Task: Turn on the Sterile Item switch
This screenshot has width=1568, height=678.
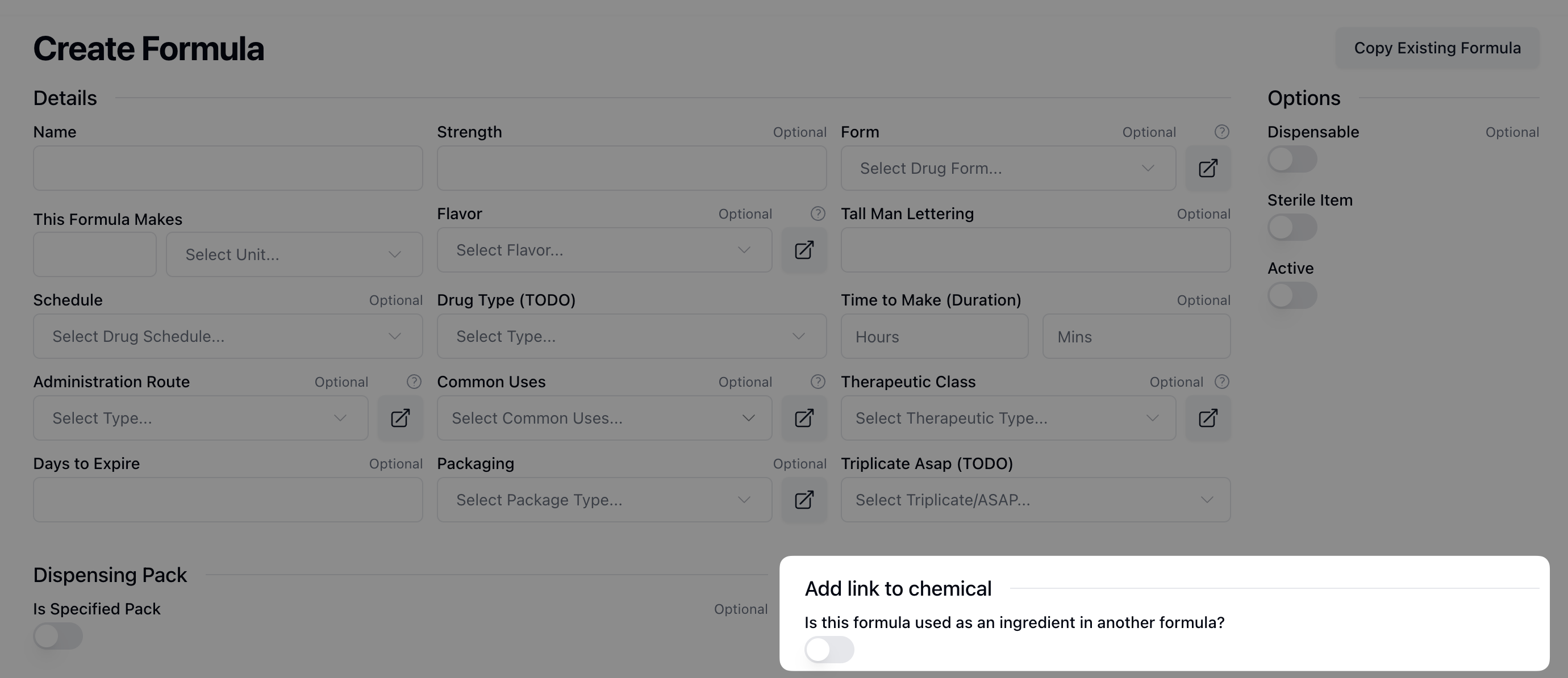Action: (1292, 228)
